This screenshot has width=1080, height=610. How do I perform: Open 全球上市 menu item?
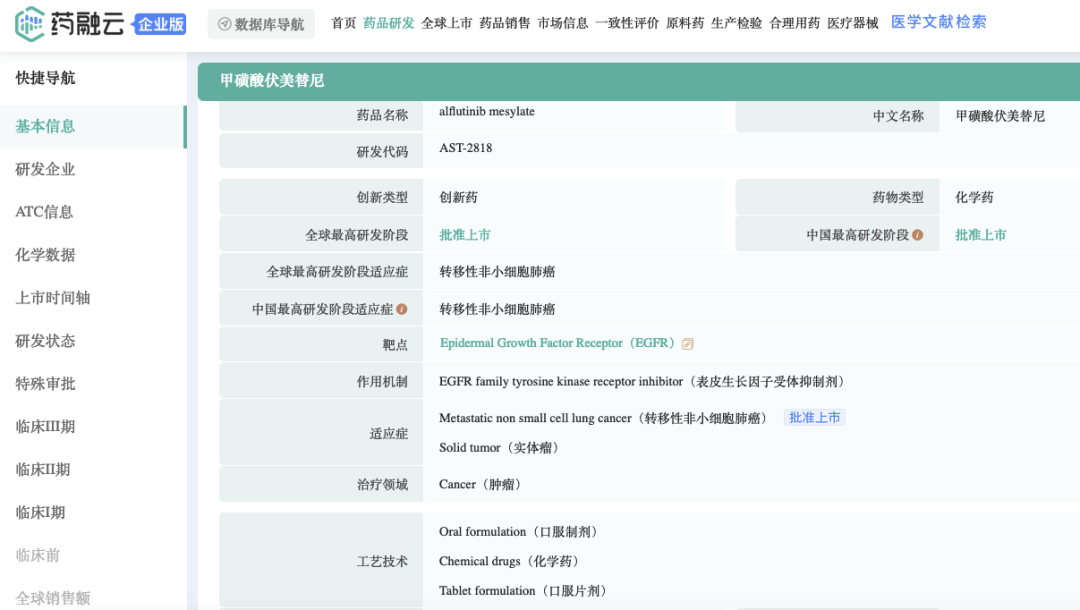tap(446, 23)
